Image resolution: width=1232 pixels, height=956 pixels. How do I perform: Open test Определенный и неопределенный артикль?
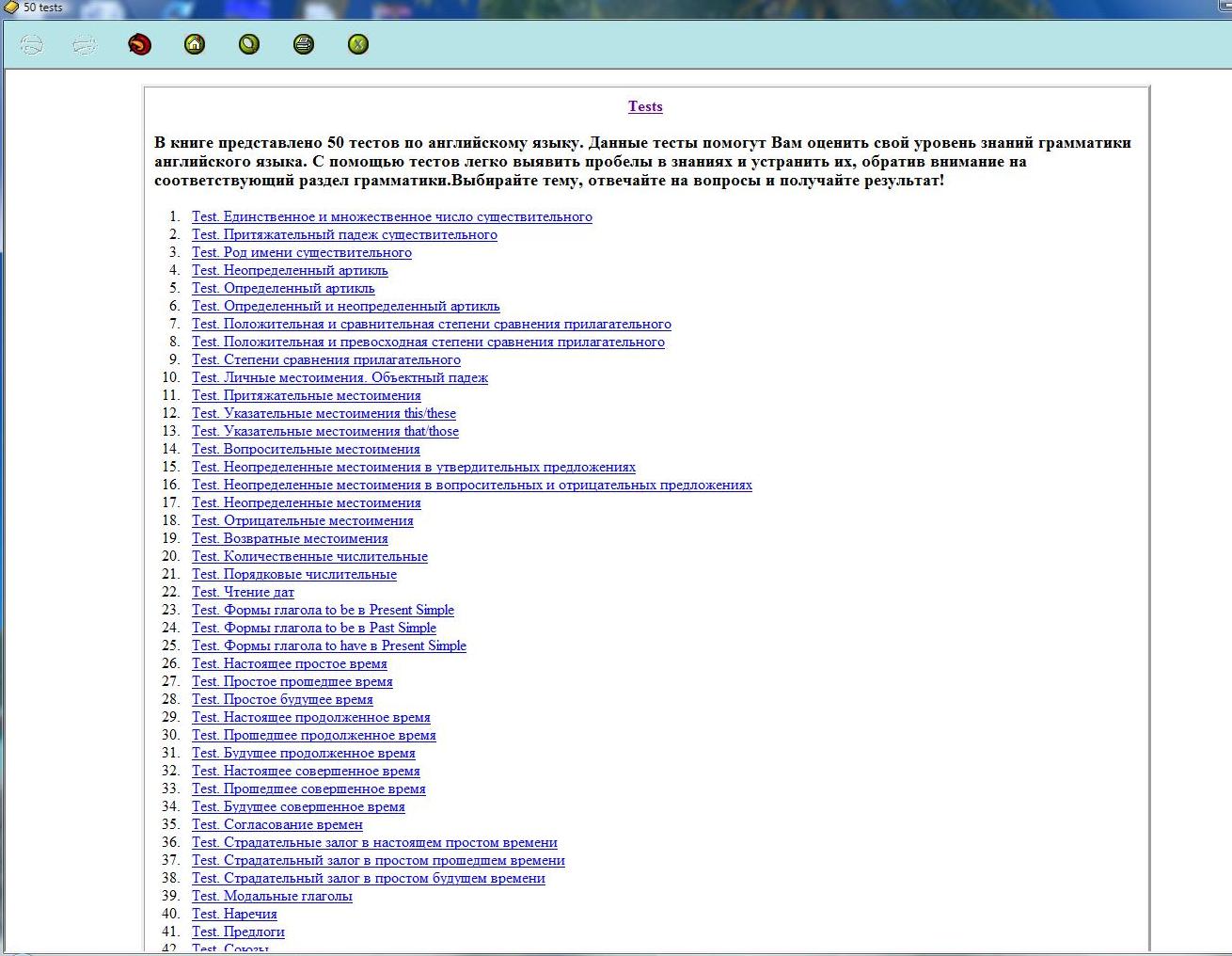point(346,306)
